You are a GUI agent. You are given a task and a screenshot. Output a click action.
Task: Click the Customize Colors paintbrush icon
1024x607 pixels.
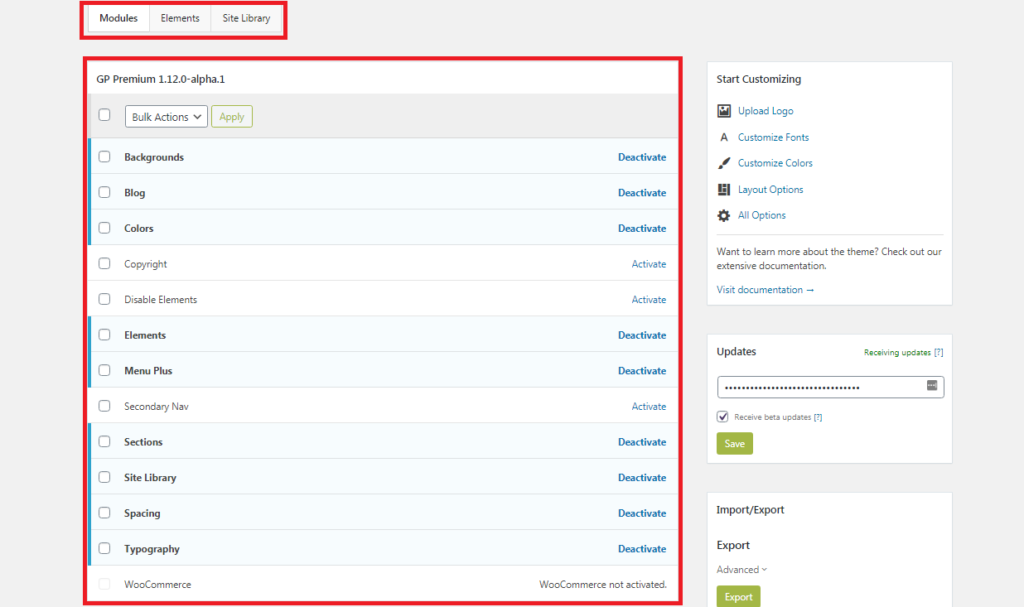(724, 163)
